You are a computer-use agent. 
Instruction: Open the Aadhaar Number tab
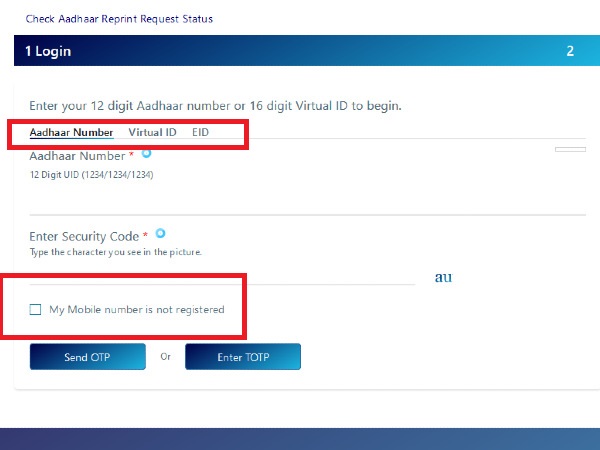(x=71, y=132)
